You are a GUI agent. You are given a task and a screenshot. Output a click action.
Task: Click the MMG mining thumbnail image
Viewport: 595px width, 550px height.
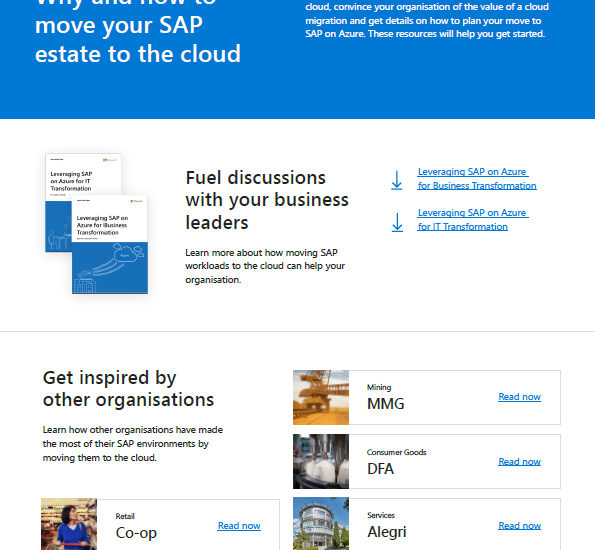(321, 397)
